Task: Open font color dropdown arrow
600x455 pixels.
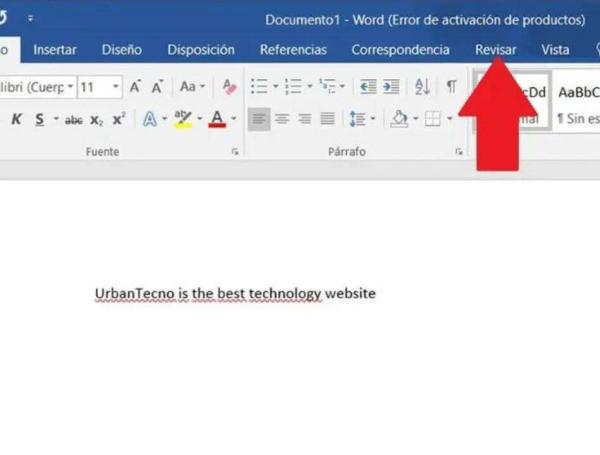Action: 234,119
